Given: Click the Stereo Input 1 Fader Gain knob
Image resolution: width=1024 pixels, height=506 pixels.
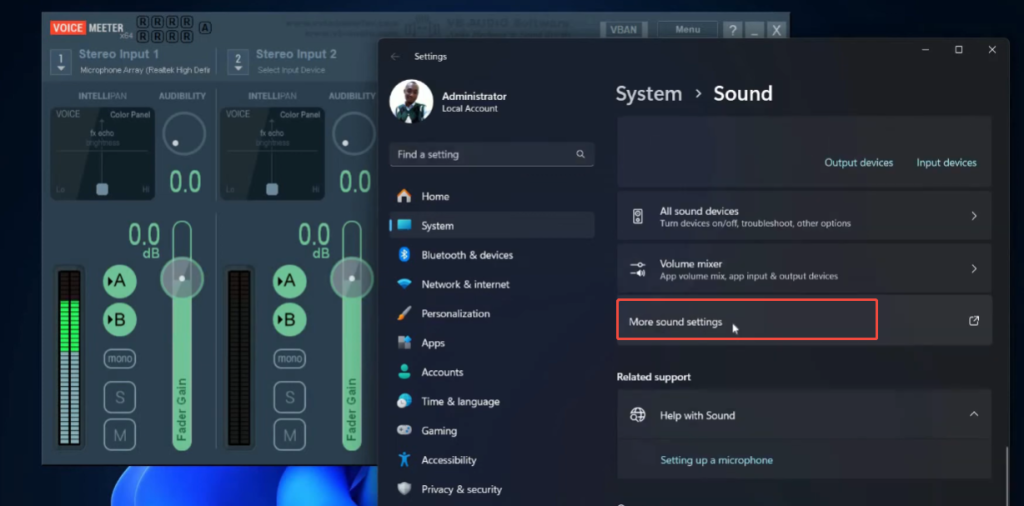Looking at the screenshot, I should 182,279.
